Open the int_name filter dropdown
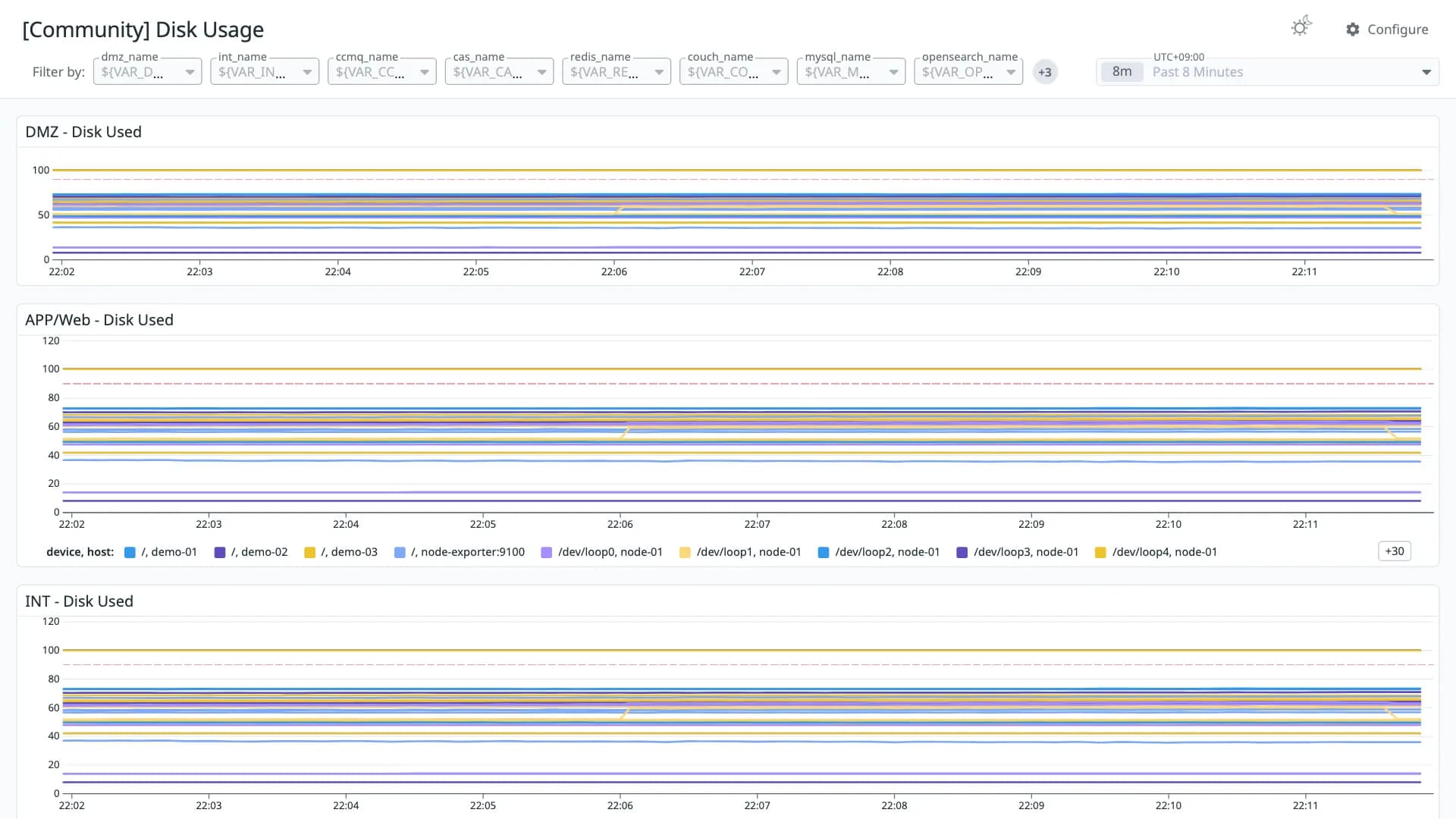Image resolution: width=1456 pixels, height=819 pixels. 265,71
